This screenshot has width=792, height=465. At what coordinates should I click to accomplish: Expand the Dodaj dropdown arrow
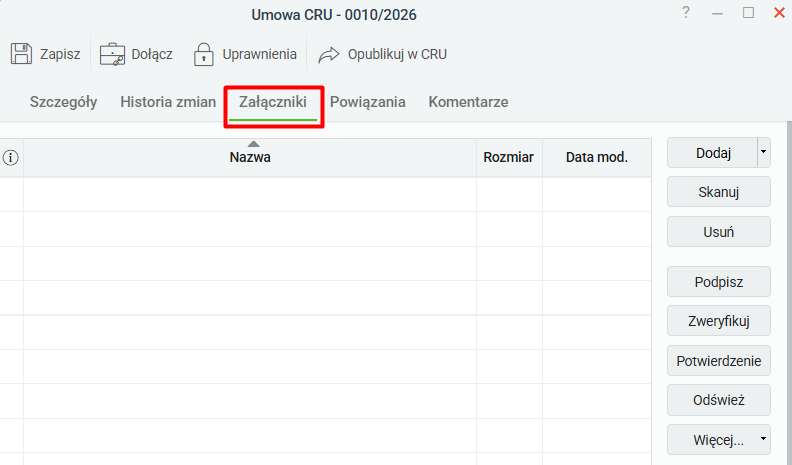764,152
